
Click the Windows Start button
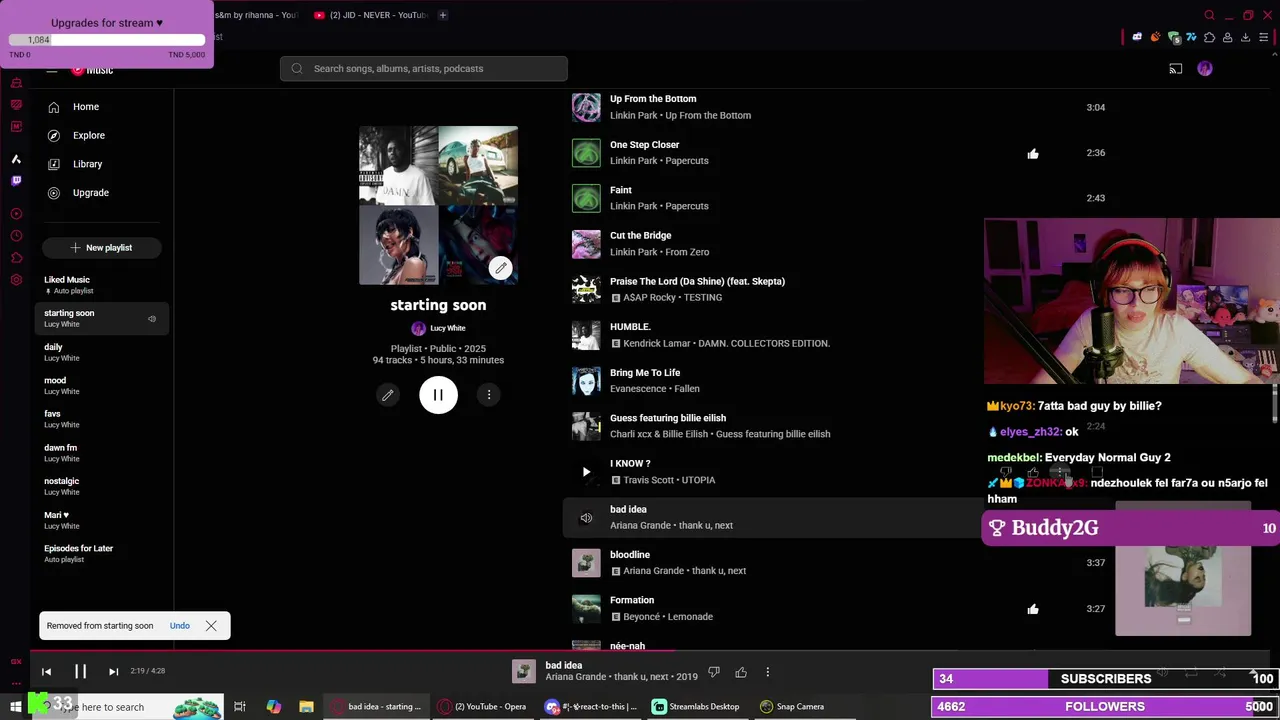tap(16, 707)
